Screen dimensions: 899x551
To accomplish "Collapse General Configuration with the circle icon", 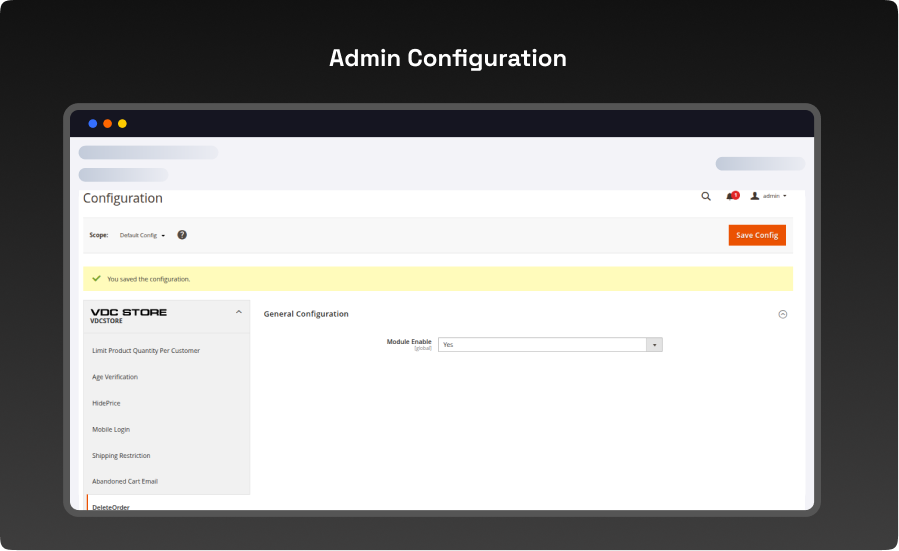I will click(x=782, y=314).
